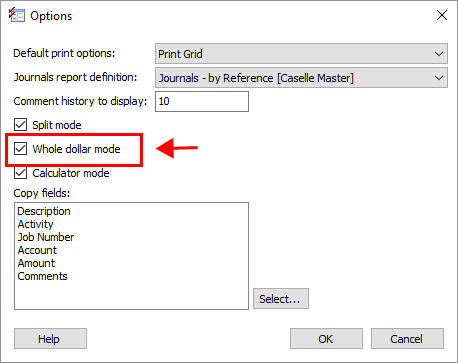Select Activity in the Copy fields list
The width and height of the screenshot is (458, 363).
[x=35, y=224]
